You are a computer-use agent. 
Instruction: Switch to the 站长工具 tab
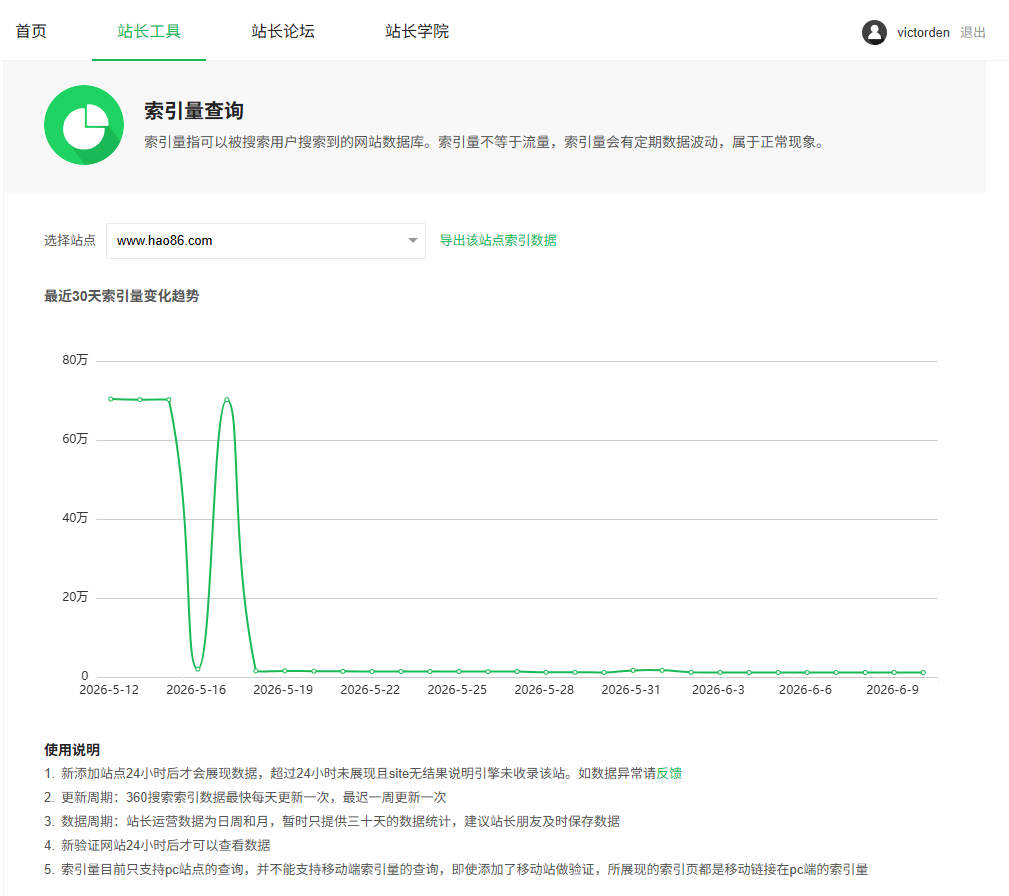coord(149,31)
